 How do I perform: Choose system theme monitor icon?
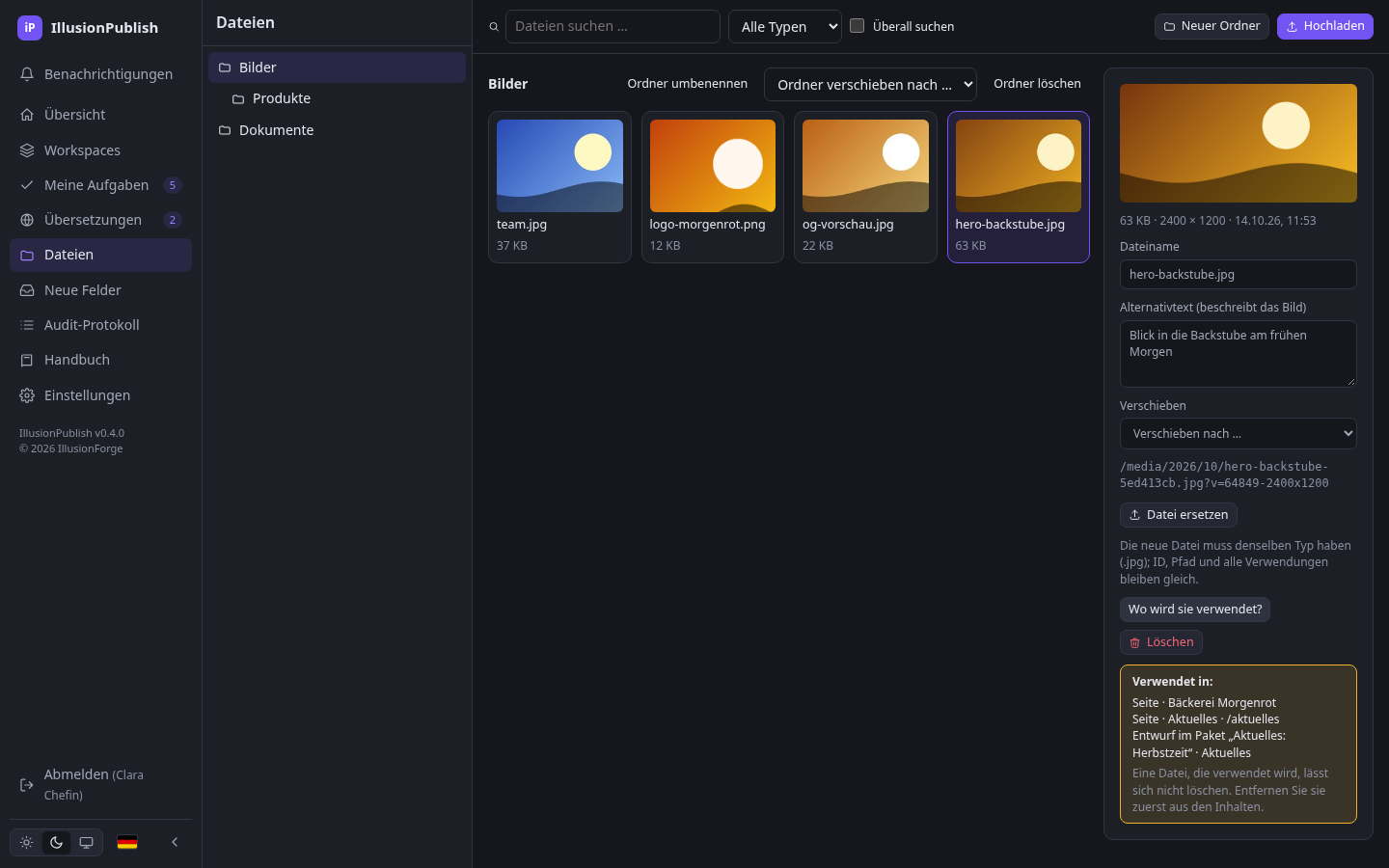[86, 842]
